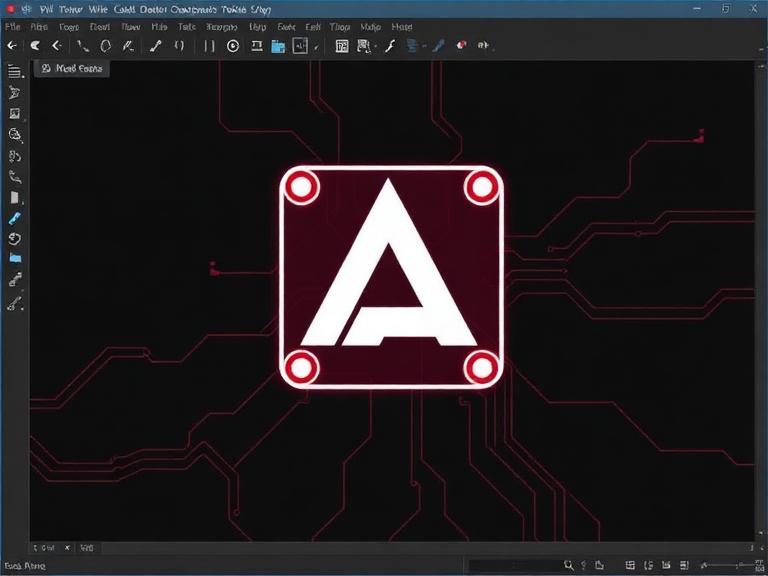Switch to the tab above the canvas
The image size is (768, 576).
(x=72, y=69)
